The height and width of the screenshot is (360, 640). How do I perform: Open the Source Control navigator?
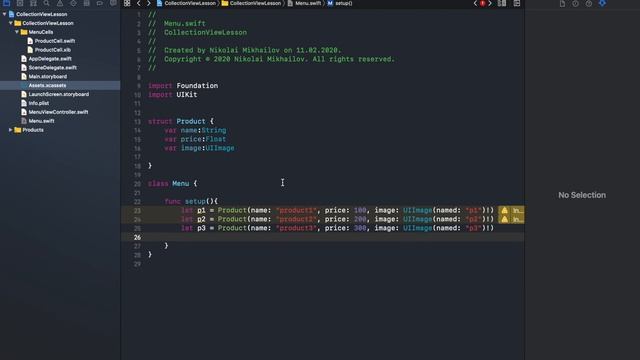[x=20, y=3]
